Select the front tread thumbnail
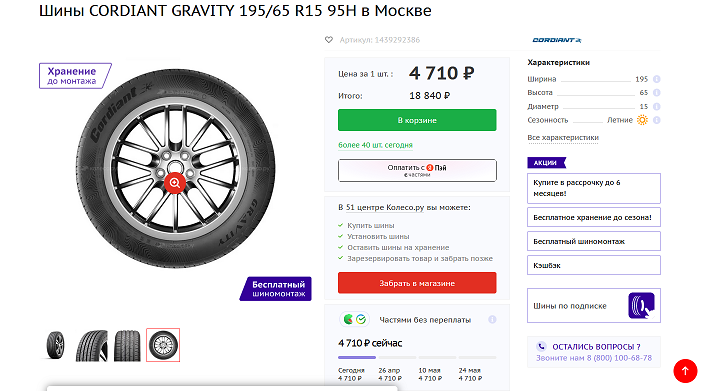 click(127, 345)
